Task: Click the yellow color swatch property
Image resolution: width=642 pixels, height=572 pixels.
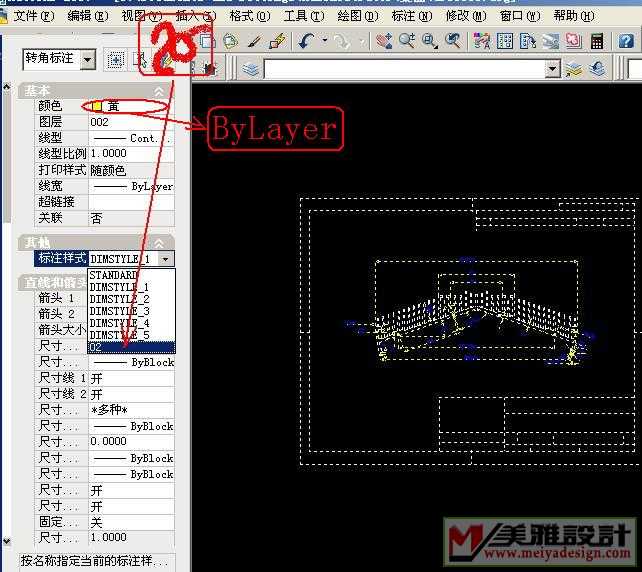Action: click(x=98, y=106)
